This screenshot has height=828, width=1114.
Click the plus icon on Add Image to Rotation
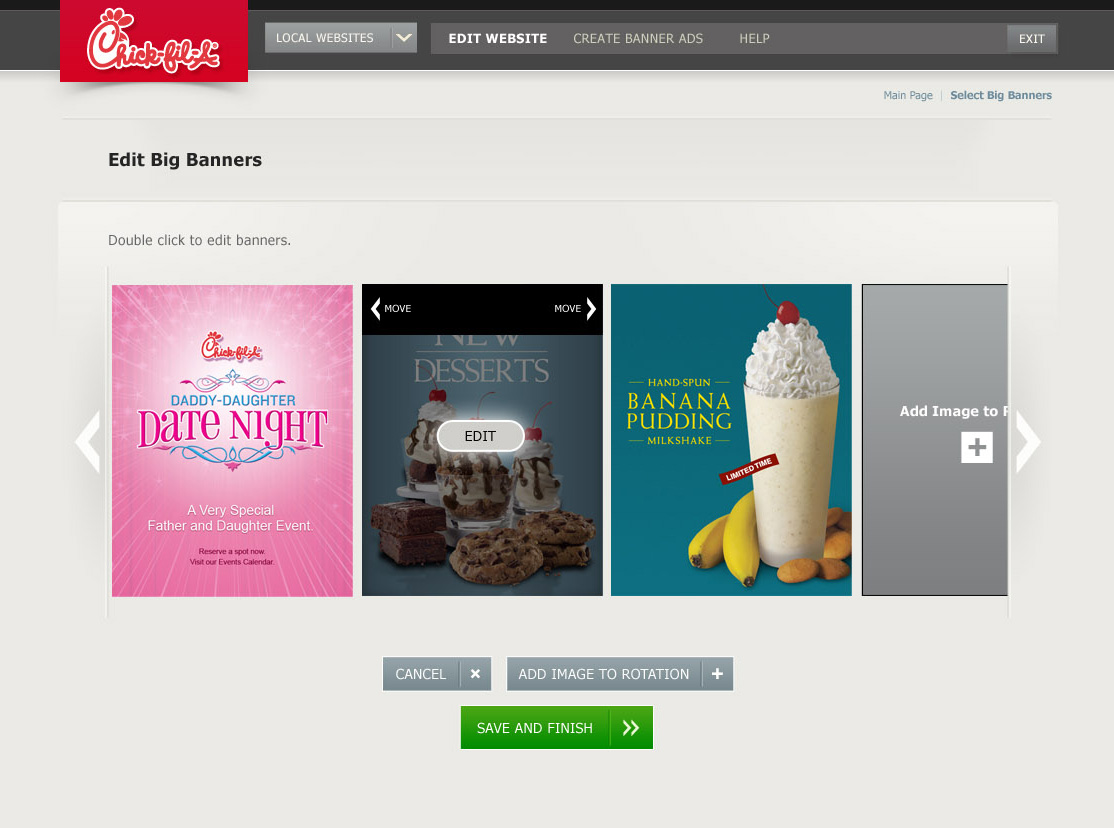(x=717, y=674)
